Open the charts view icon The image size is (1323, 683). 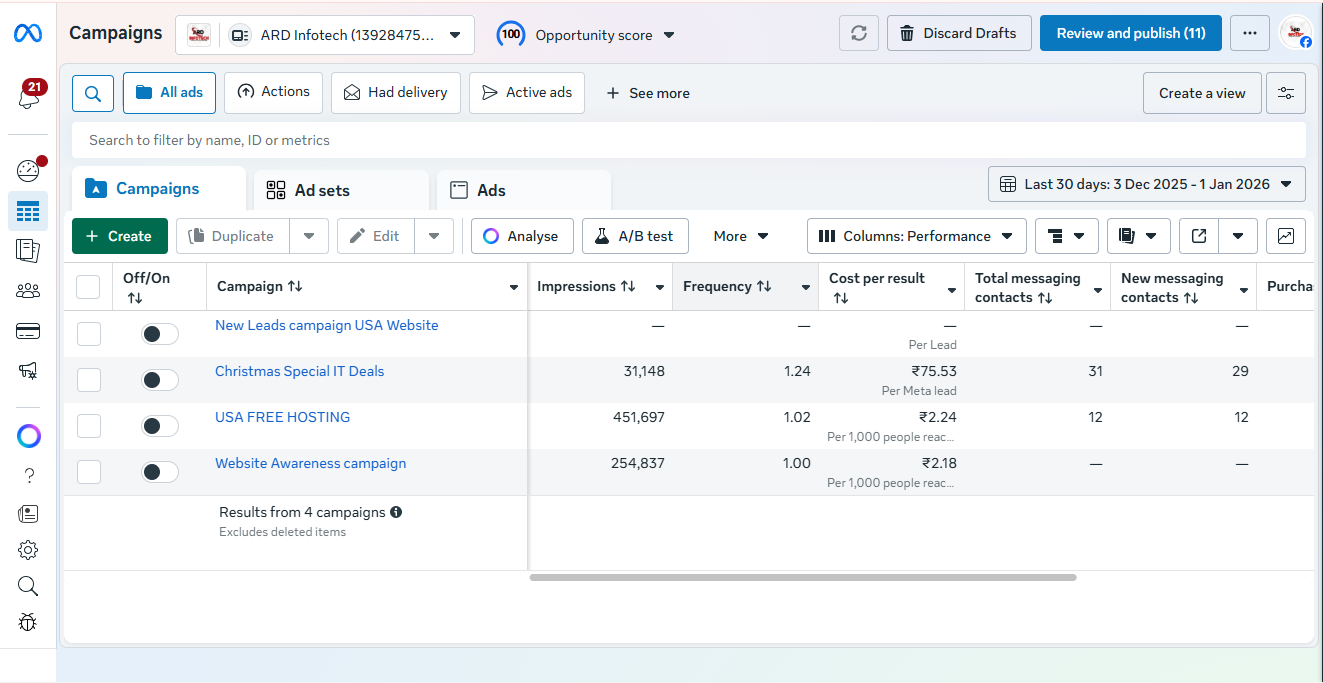(x=1285, y=236)
